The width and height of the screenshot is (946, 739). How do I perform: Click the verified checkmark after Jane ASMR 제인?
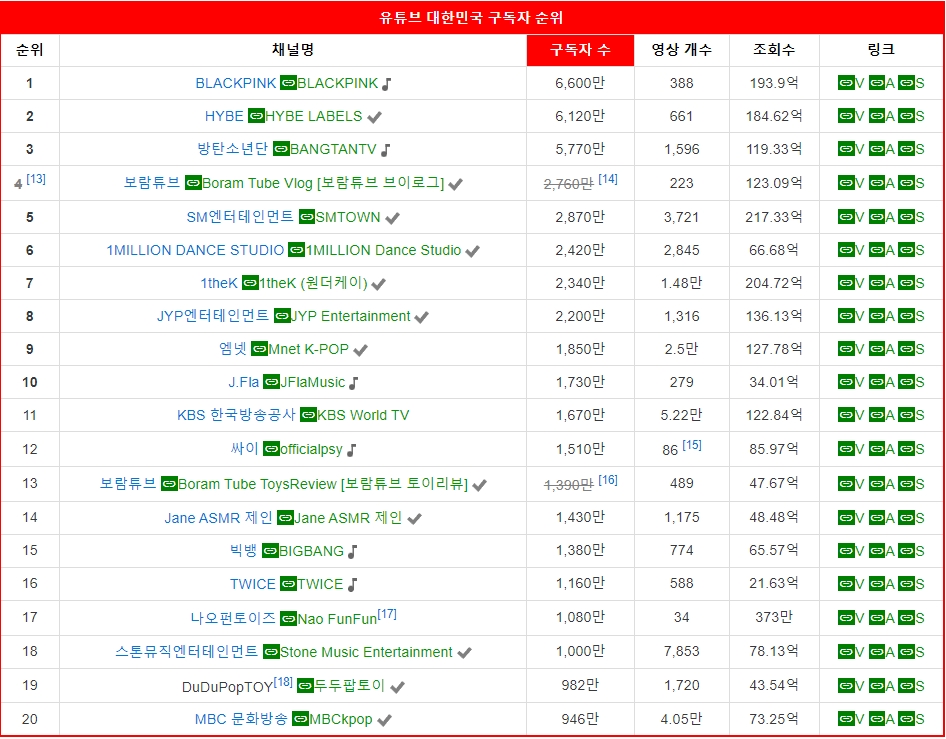[x=414, y=518]
